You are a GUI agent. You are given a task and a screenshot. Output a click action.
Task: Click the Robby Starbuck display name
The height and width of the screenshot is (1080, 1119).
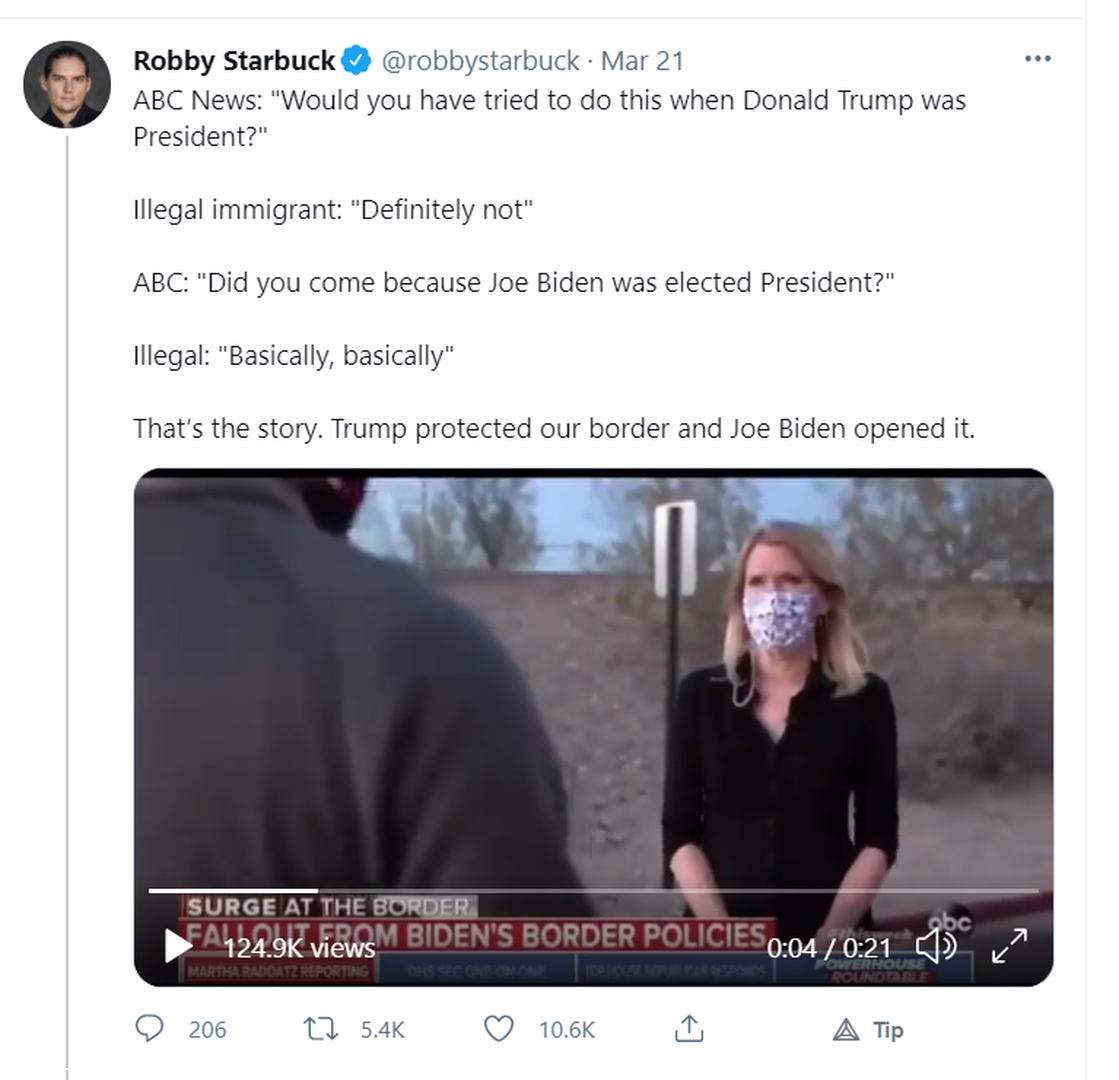pos(234,61)
